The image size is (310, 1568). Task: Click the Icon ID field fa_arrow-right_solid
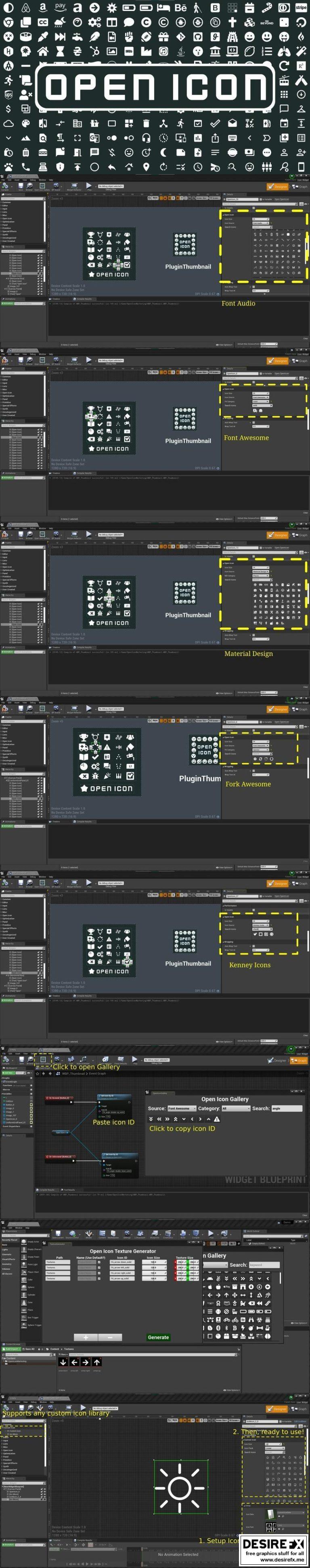click(x=122, y=1273)
